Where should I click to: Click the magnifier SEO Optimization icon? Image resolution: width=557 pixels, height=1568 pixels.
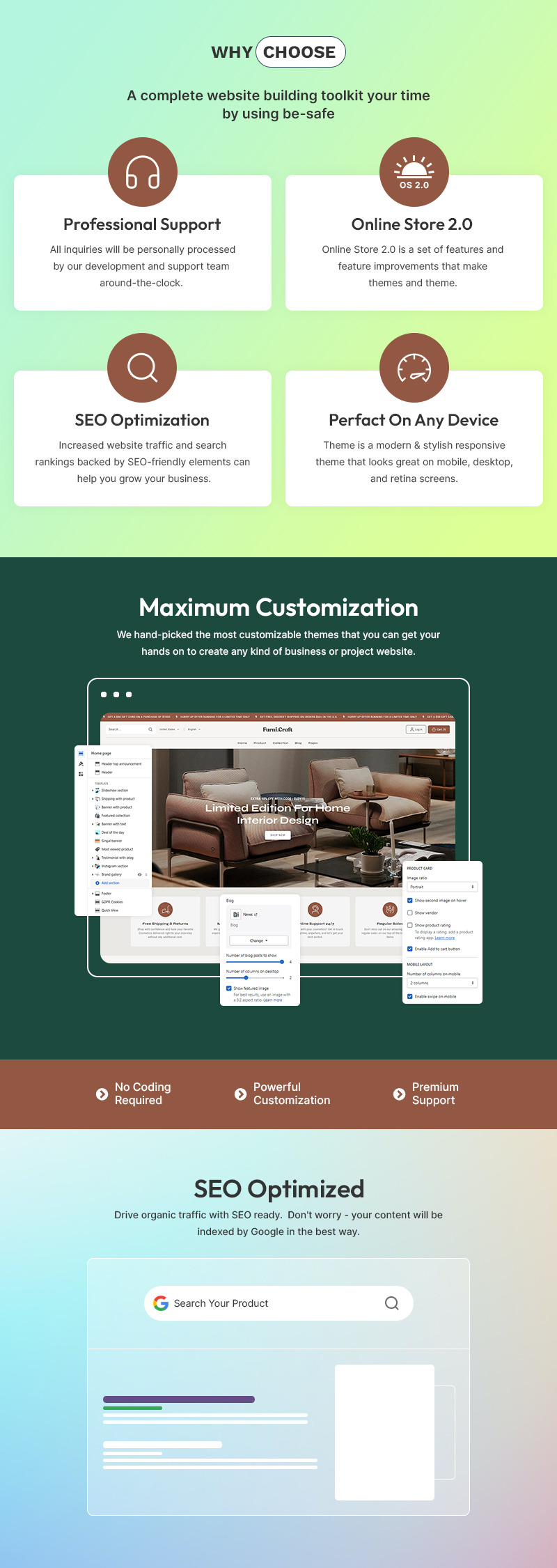coord(142,368)
